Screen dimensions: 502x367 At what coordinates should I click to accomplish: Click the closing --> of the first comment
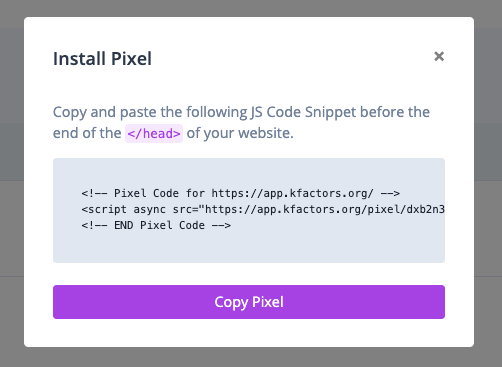[390, 193]
